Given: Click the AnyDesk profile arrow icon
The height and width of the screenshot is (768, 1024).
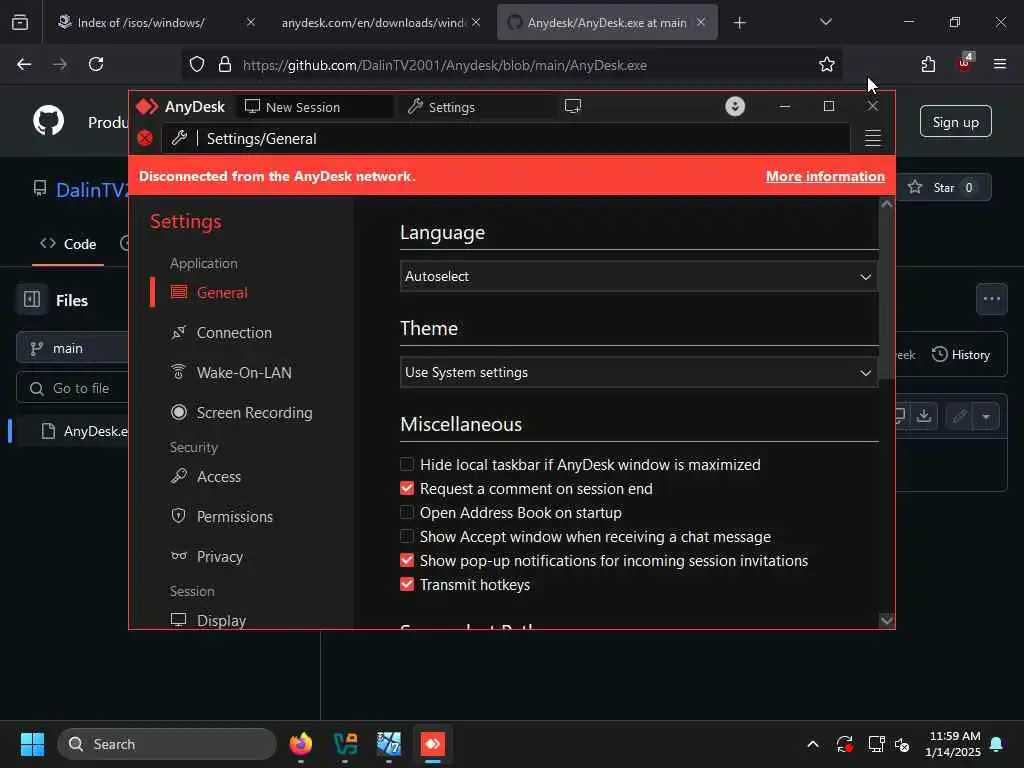Looking at the screenshot, I should click(x=735, y=106).
